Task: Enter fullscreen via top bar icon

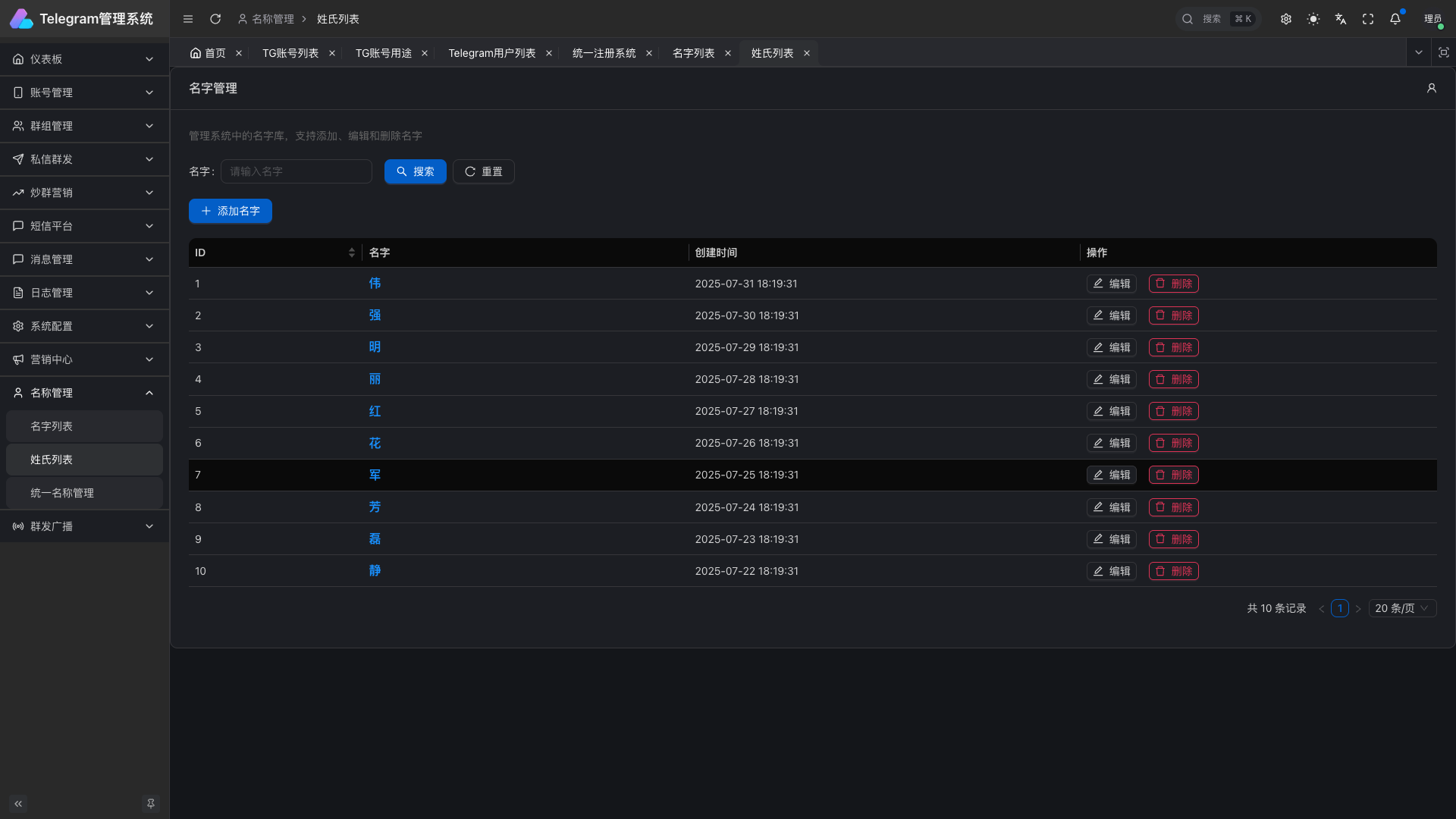Action: pyautogui.click(x=1368, y=19)
